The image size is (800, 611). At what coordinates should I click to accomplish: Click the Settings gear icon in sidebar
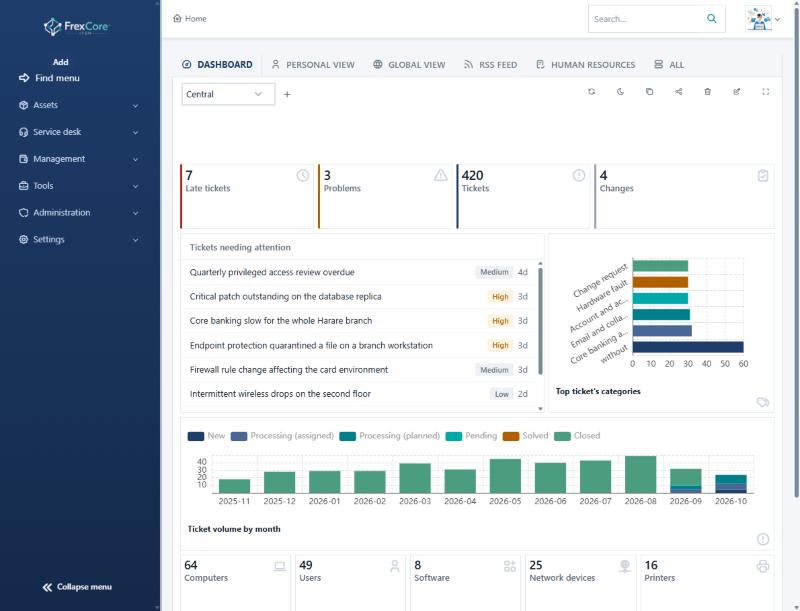point(23,239)
